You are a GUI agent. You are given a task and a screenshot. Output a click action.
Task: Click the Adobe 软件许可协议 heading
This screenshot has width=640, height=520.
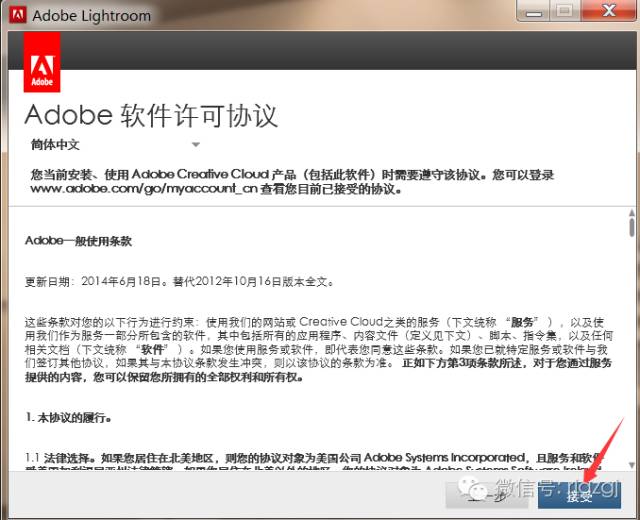pyautogui.click(x=150, y=113)
